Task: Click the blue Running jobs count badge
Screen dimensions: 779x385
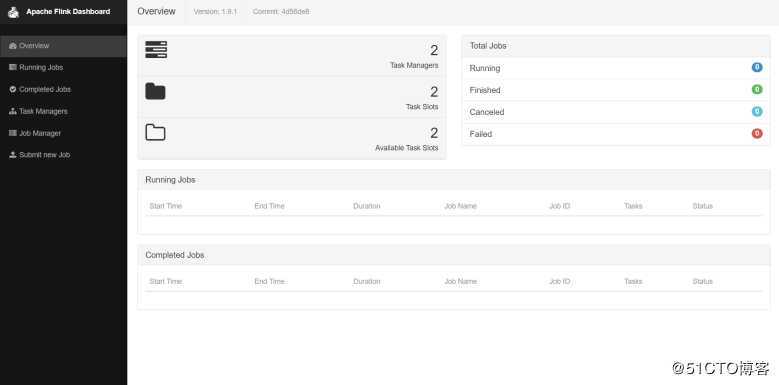Action: (x=757, y=68)
